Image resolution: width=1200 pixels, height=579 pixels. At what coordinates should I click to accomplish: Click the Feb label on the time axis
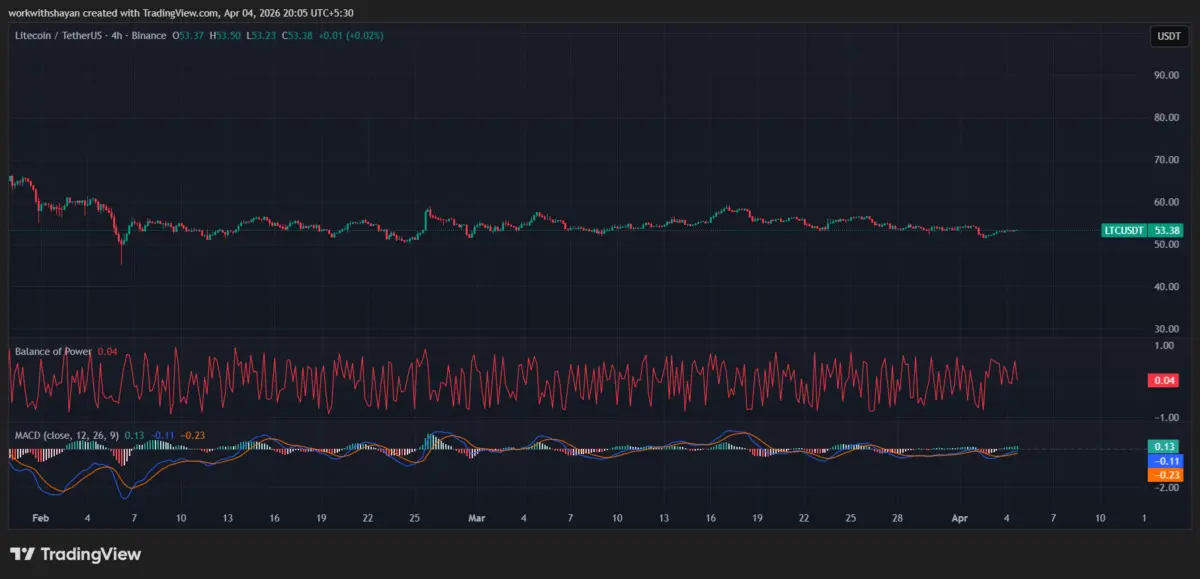pyautogui.click(x=40, y=518)
